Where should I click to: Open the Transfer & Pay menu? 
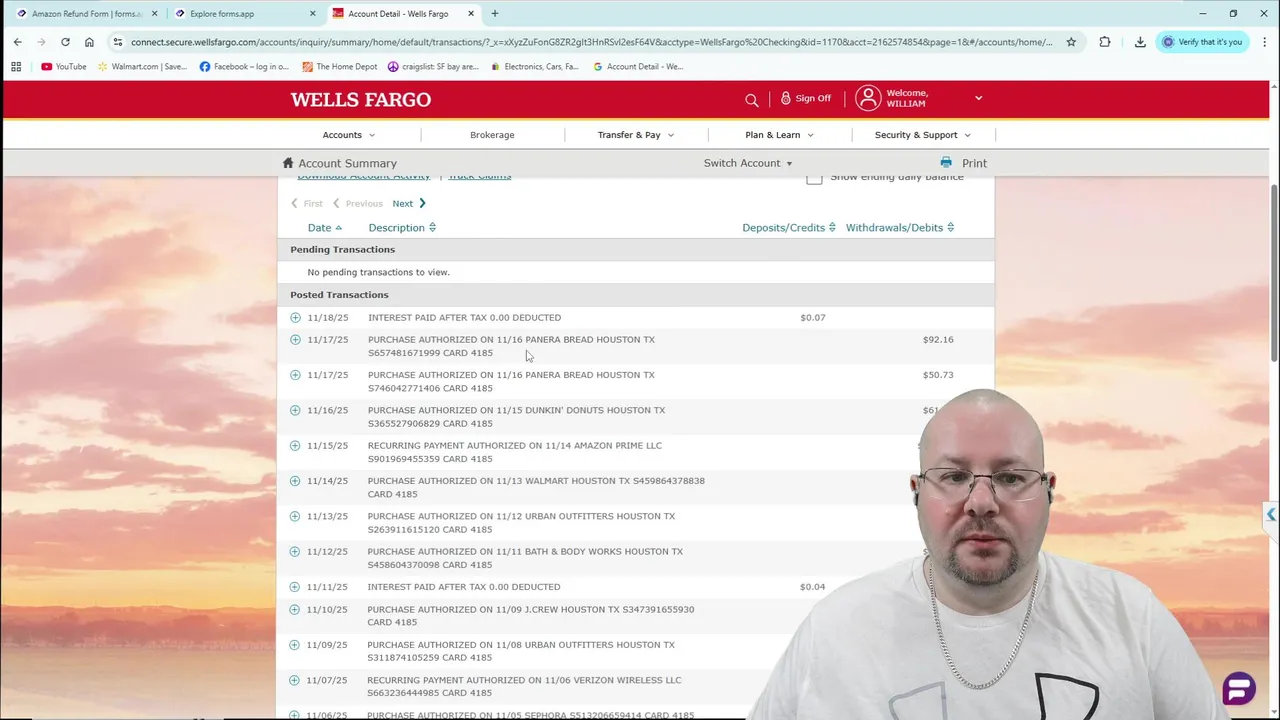coord(636,135)
